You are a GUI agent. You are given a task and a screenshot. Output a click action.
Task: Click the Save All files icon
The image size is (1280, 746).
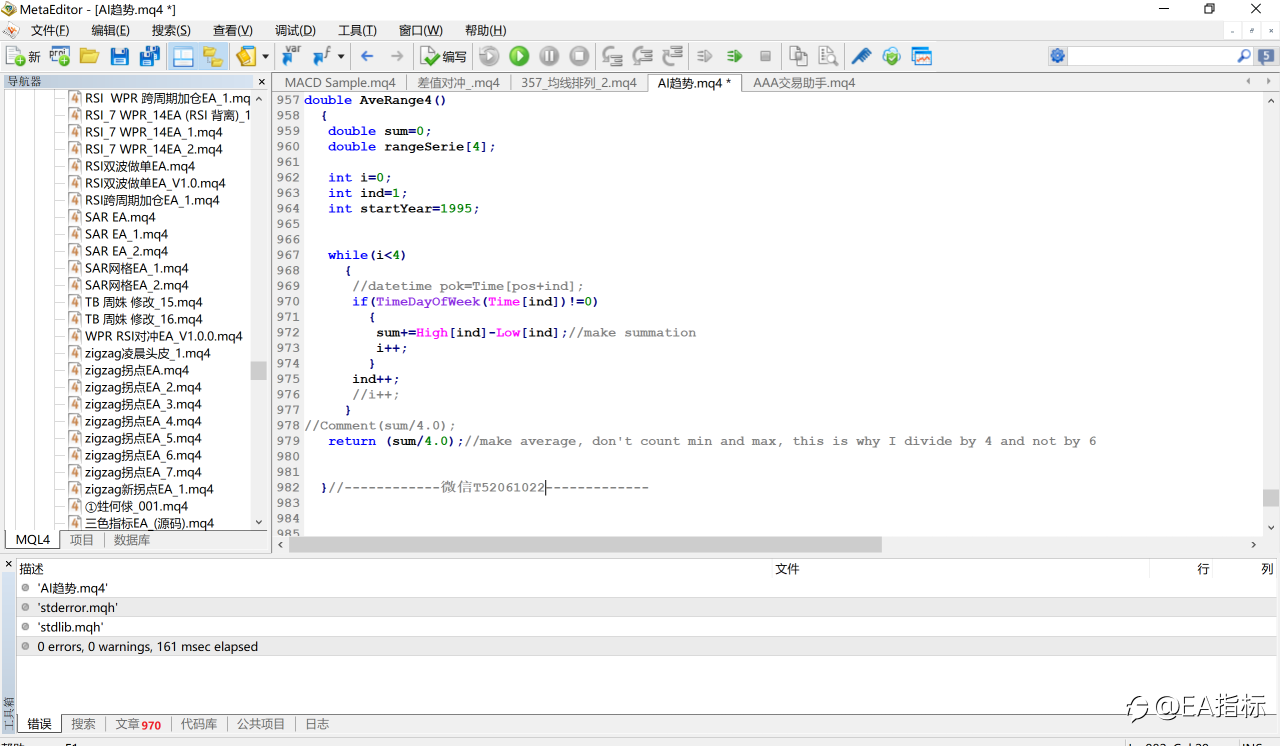pos(149,56)
